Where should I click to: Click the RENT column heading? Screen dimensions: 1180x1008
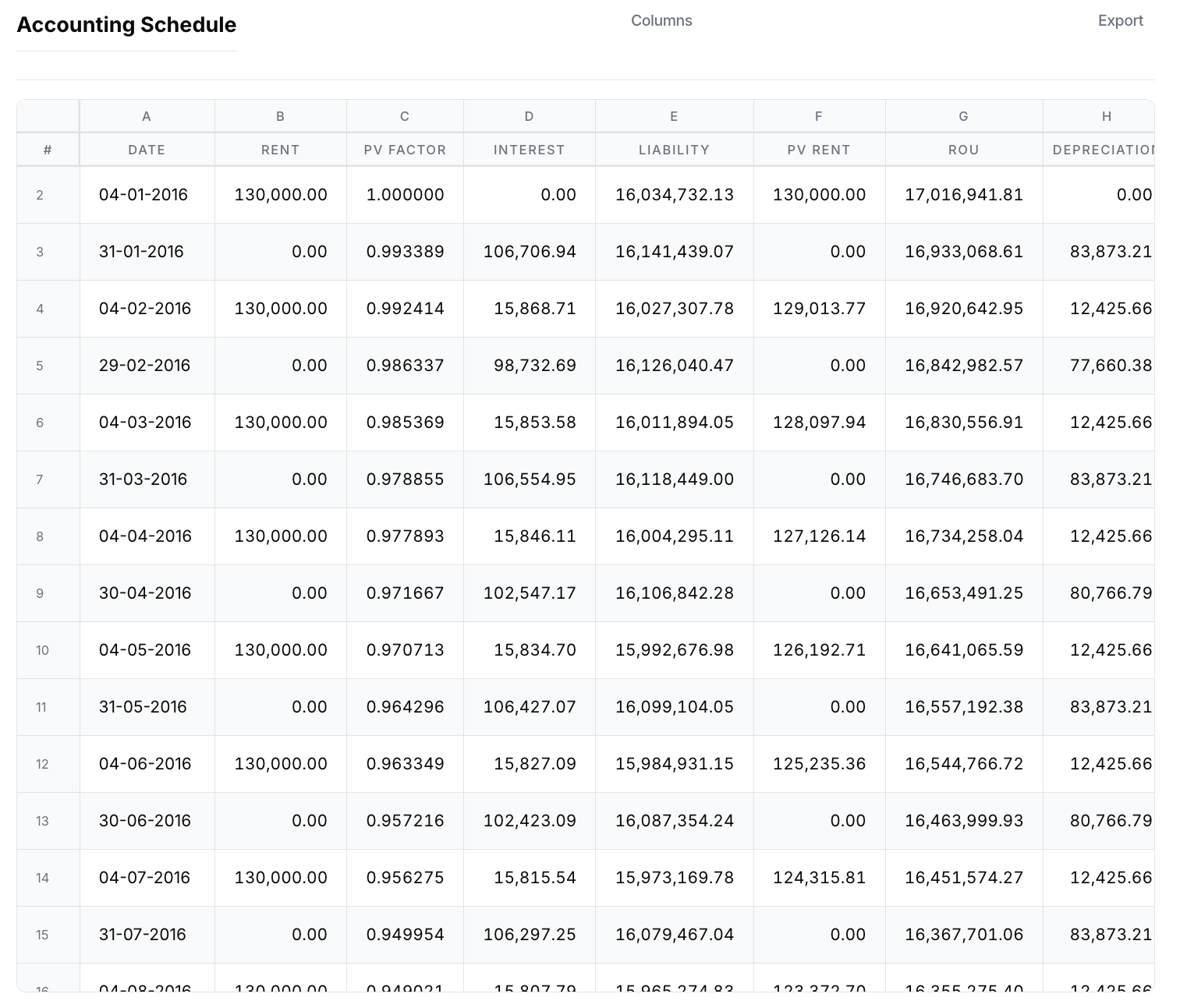280,150
